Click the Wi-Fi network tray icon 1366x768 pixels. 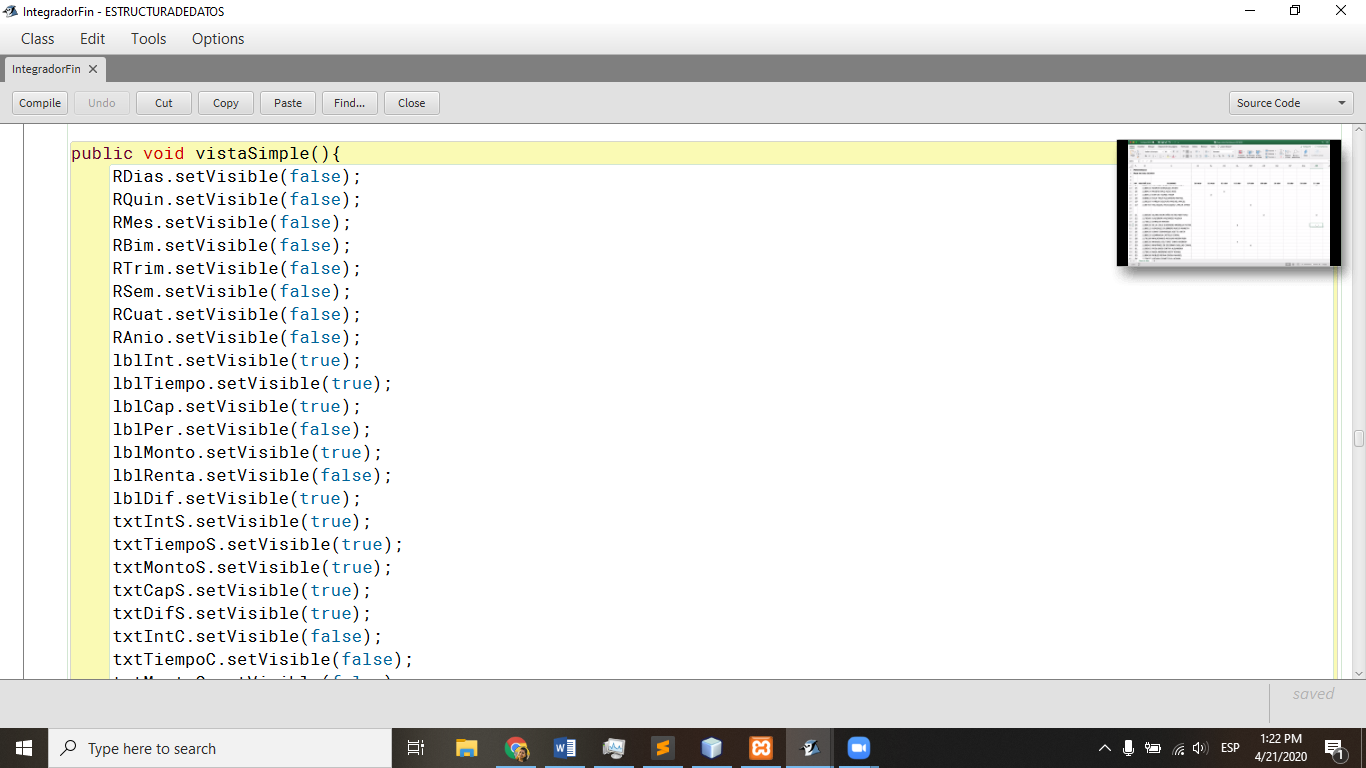1178,748
